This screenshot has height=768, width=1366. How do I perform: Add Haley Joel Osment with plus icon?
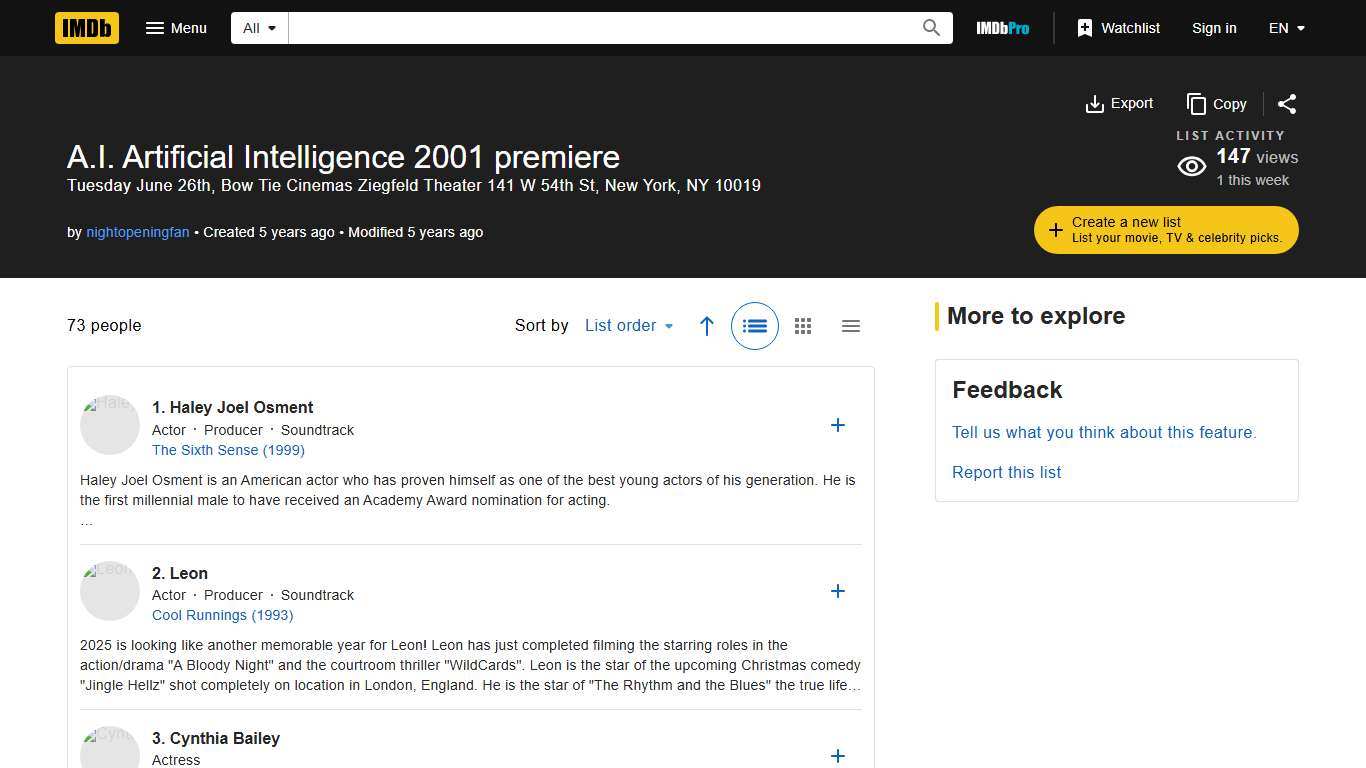[838, 426]
